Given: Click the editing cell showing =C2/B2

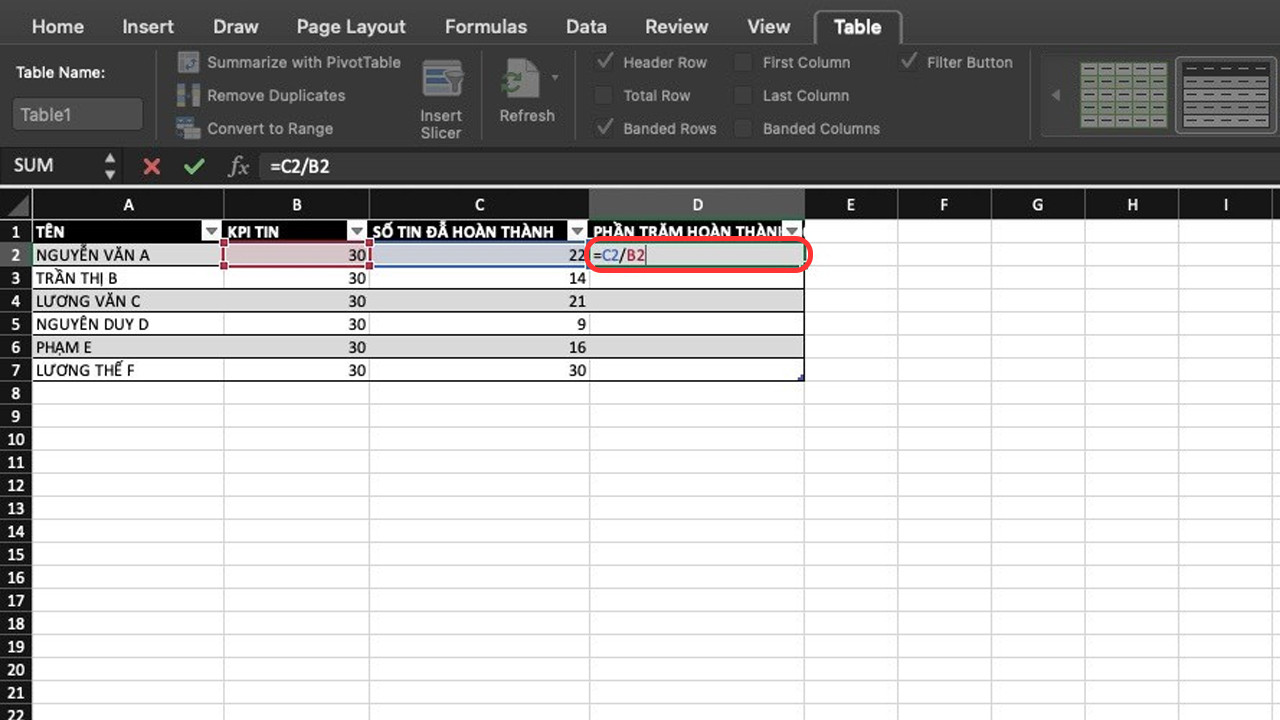Looking at the screenshot, I should (x=697, y=255).
